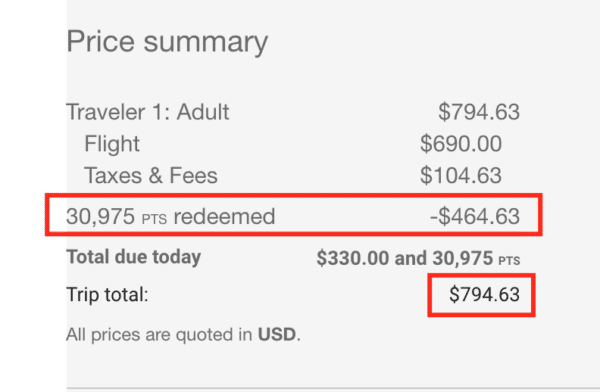
Task: Click the white margin left of summary panel
Action: tap(33, 196)
